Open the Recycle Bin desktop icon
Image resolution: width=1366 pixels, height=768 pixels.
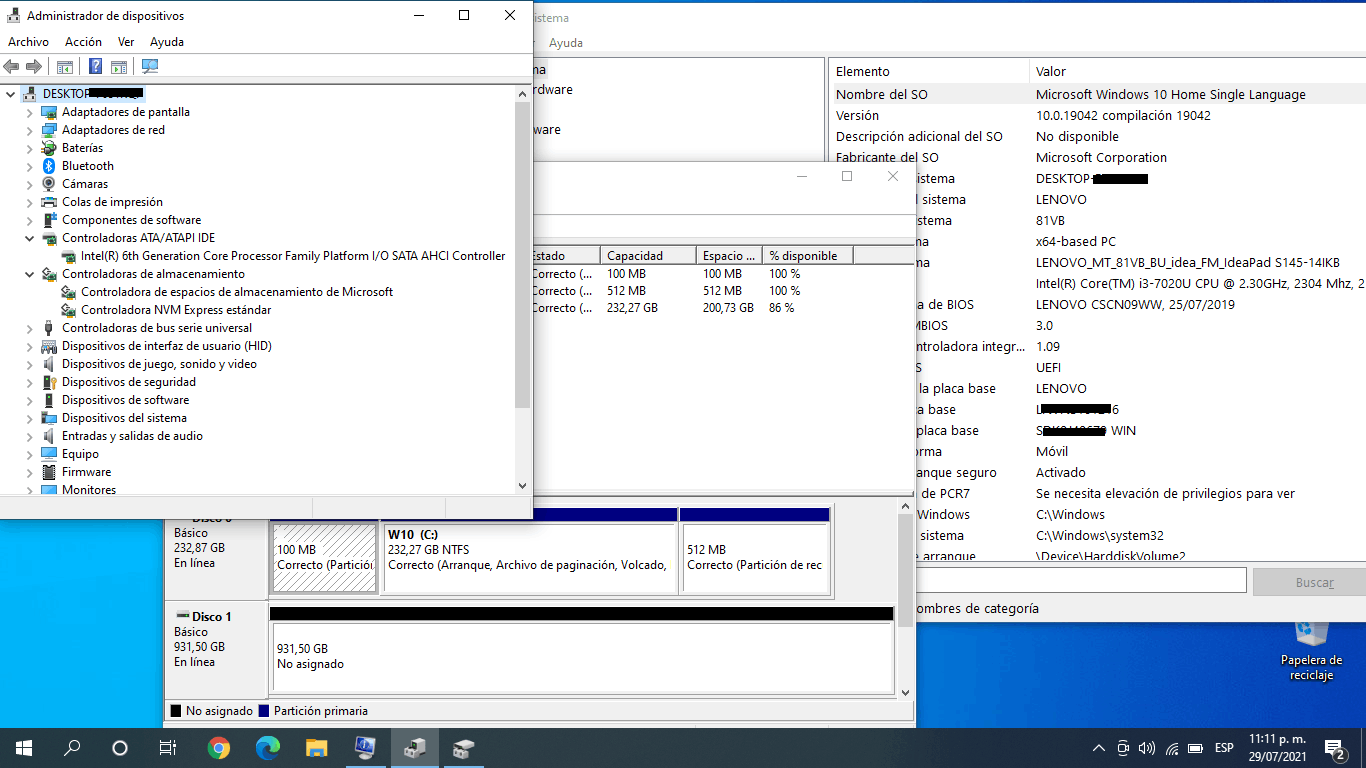point(1311,650)
